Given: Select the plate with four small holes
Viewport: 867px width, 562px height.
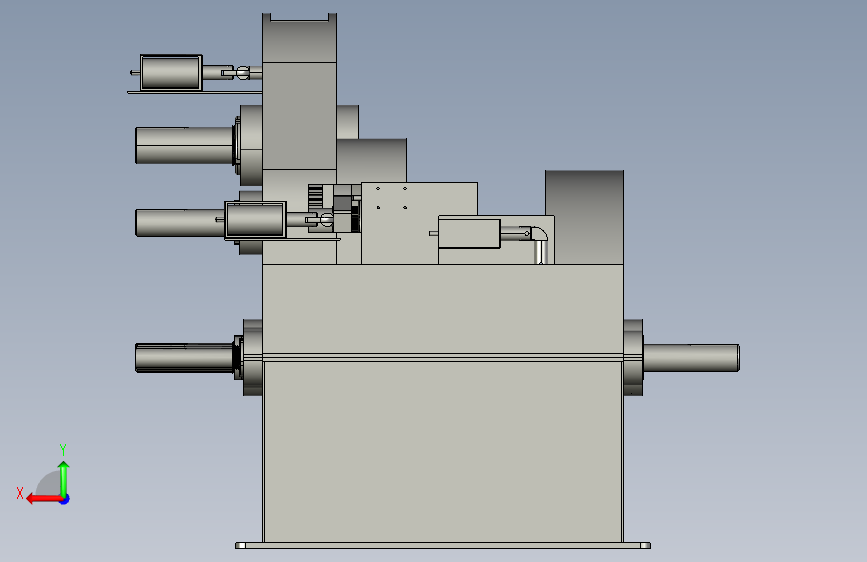Looking at the screenshot, I should [419, 222].
